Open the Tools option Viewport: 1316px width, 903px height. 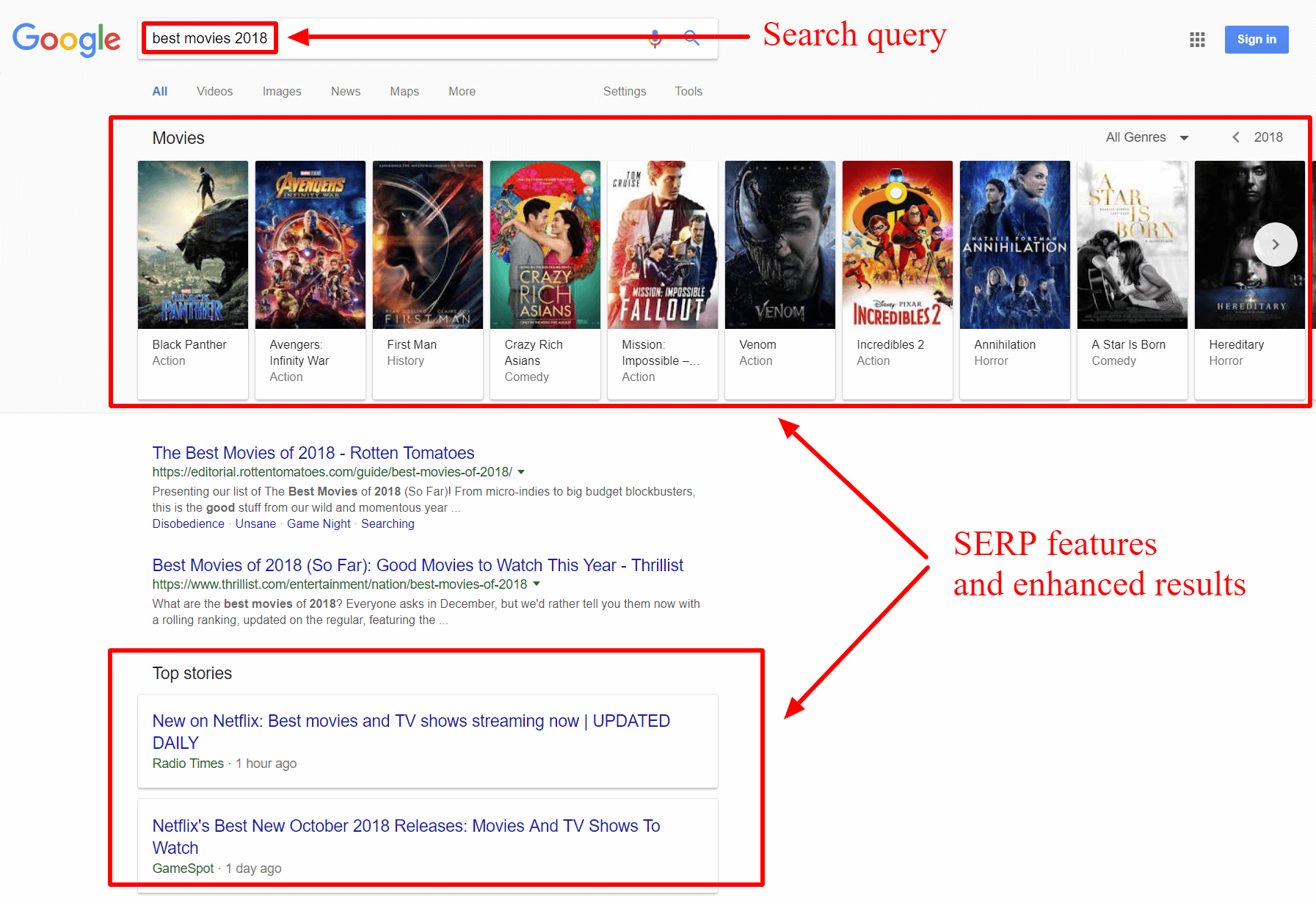688,91
